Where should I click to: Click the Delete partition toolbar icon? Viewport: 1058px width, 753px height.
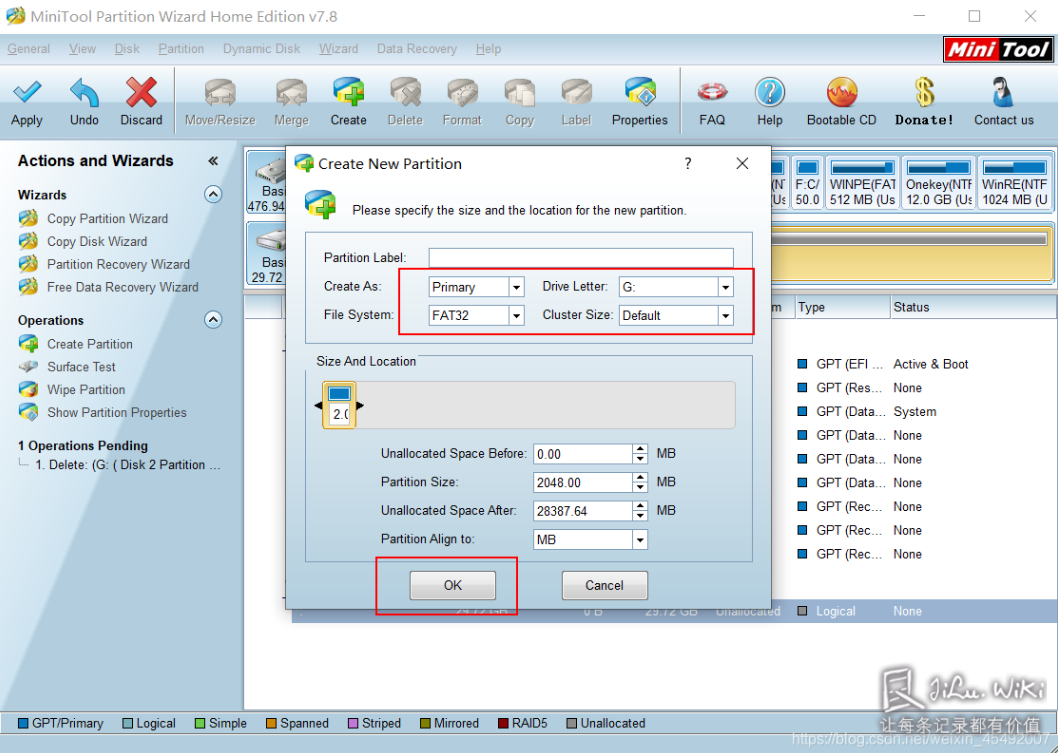(x=405, y=92)
